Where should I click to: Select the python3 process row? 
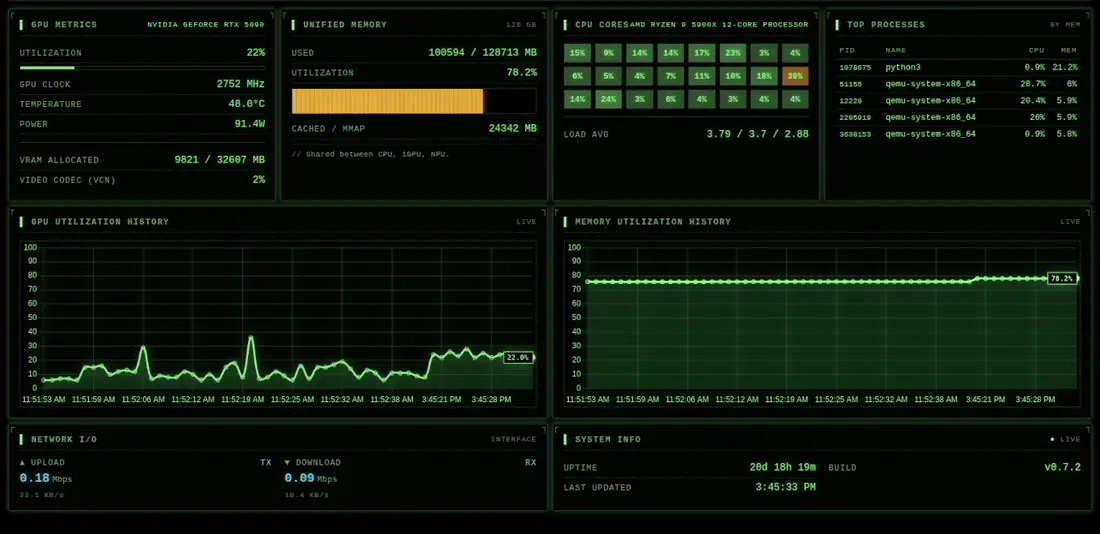(x=958, y=67)
